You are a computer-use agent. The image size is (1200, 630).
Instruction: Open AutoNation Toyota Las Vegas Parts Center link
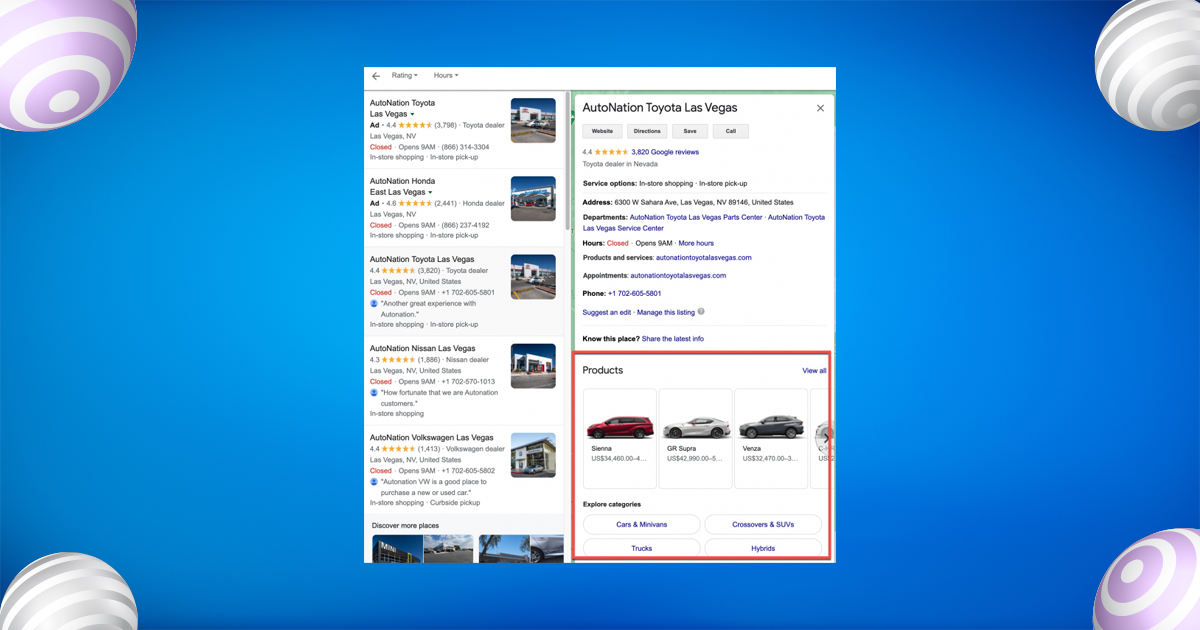pyautogui.click(x=696, y=217)
